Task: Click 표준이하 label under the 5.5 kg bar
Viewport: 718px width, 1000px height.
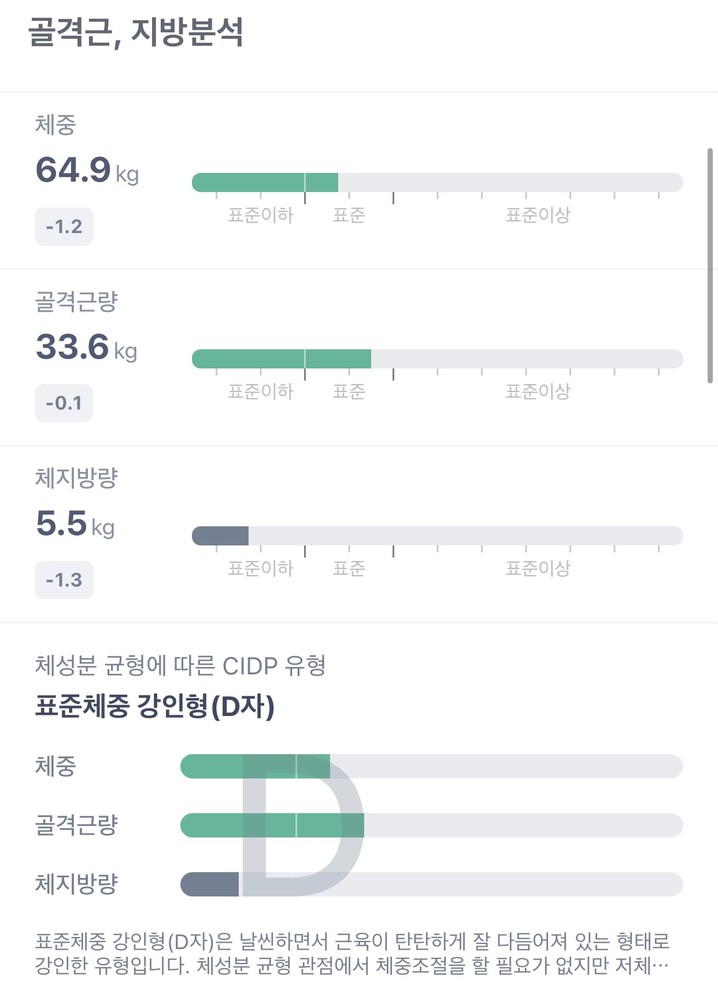Action: (x=260, y=569)
